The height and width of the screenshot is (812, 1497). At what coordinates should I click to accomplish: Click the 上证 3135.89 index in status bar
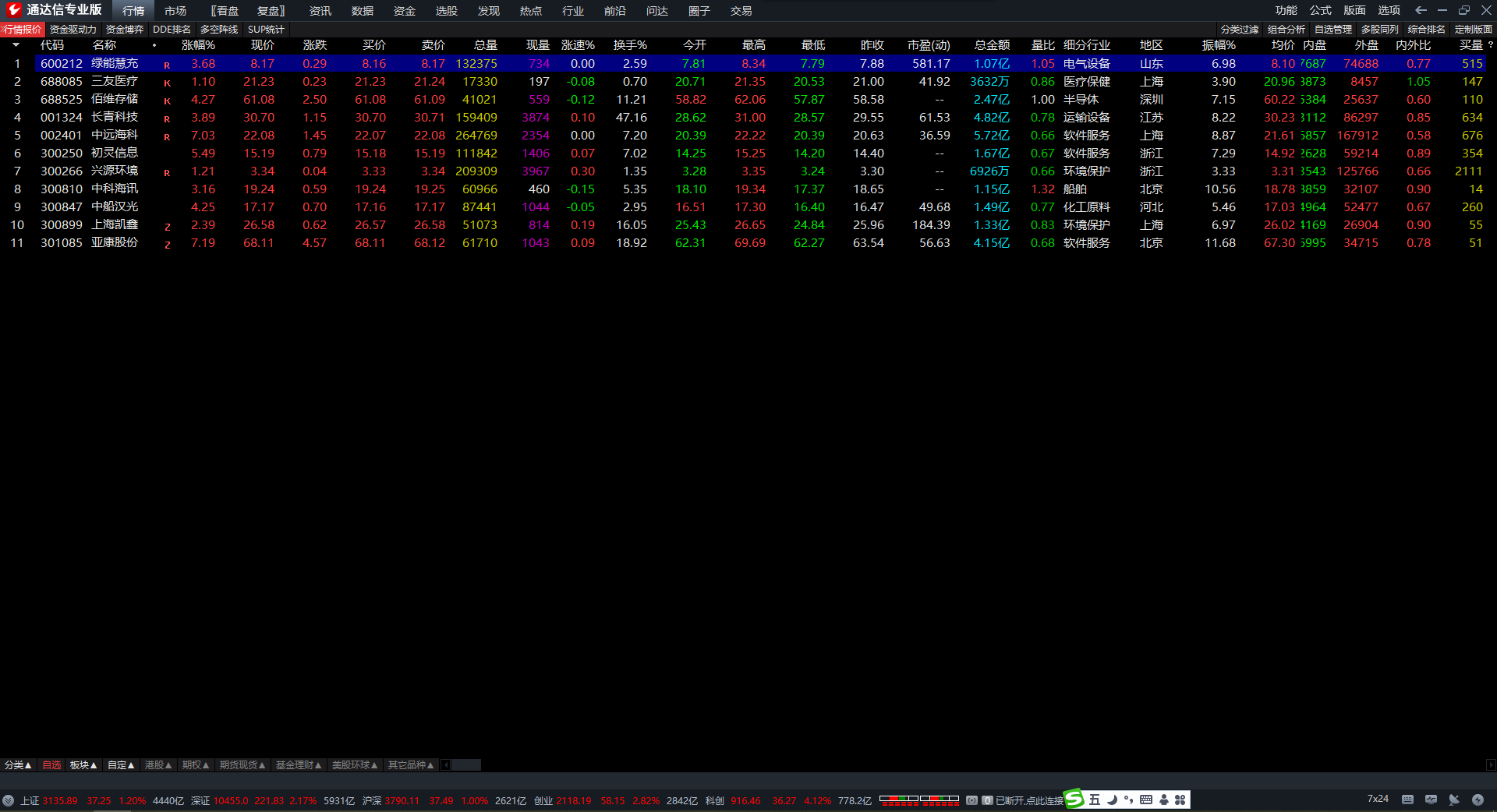pos(49,800)
